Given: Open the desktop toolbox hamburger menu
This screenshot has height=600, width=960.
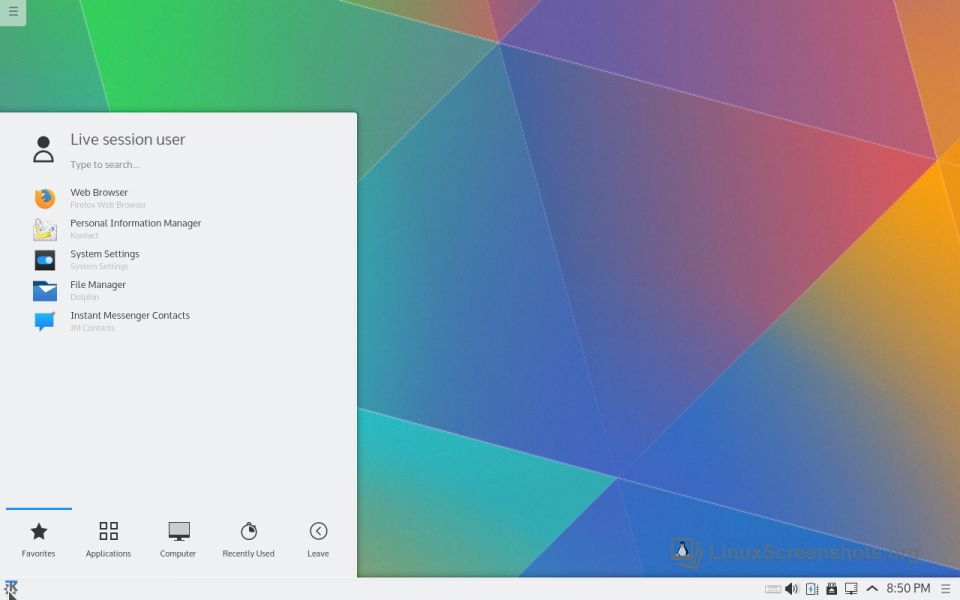Looking at the screenshot, I should [x=13, y=12].
